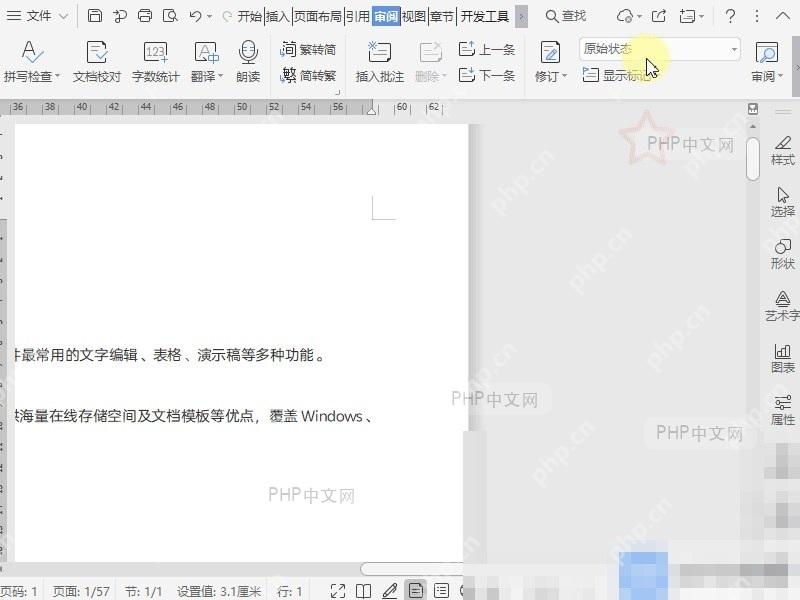Switch to the 开始 tab
The height and width of the screenshot is (600, 800).
[x=249, y=16]
